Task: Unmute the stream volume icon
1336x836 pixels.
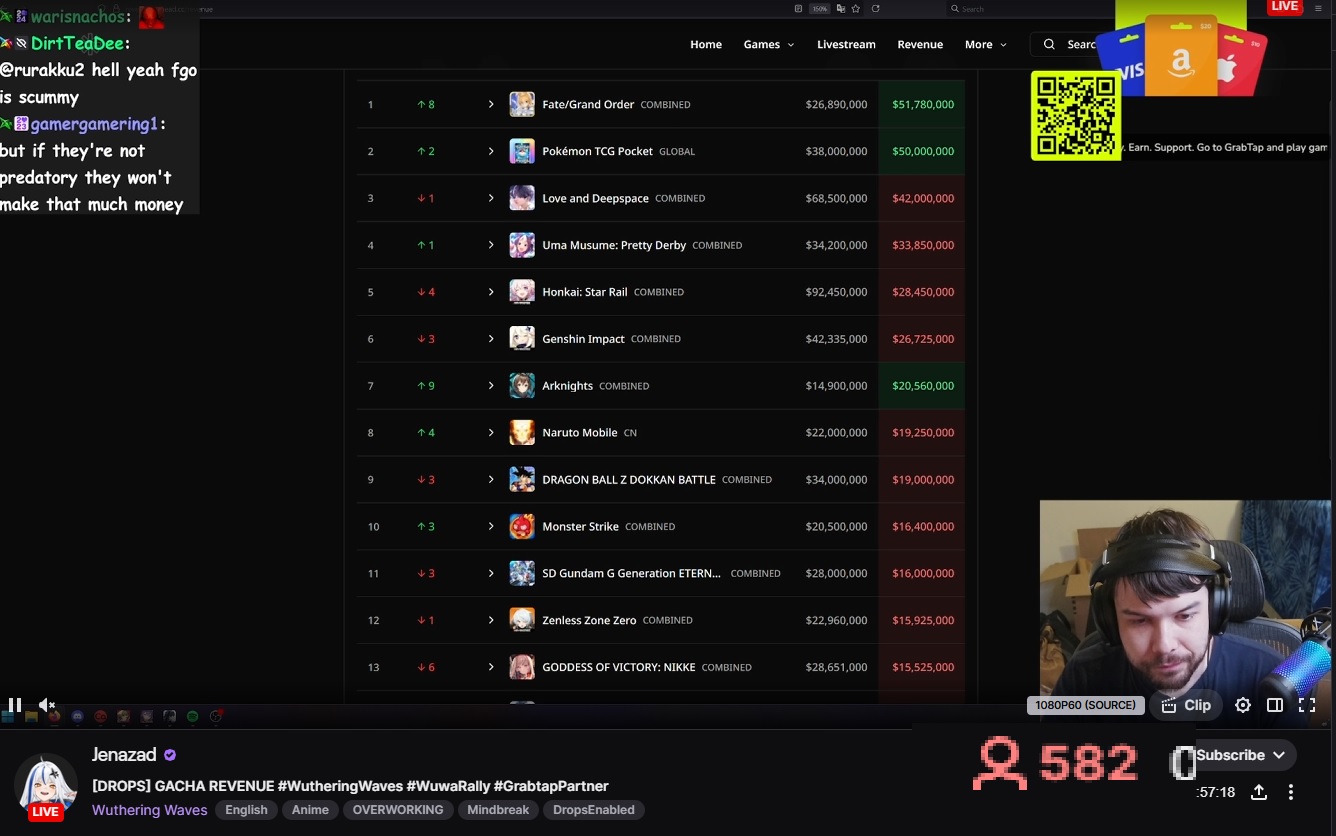Action: 46,705
